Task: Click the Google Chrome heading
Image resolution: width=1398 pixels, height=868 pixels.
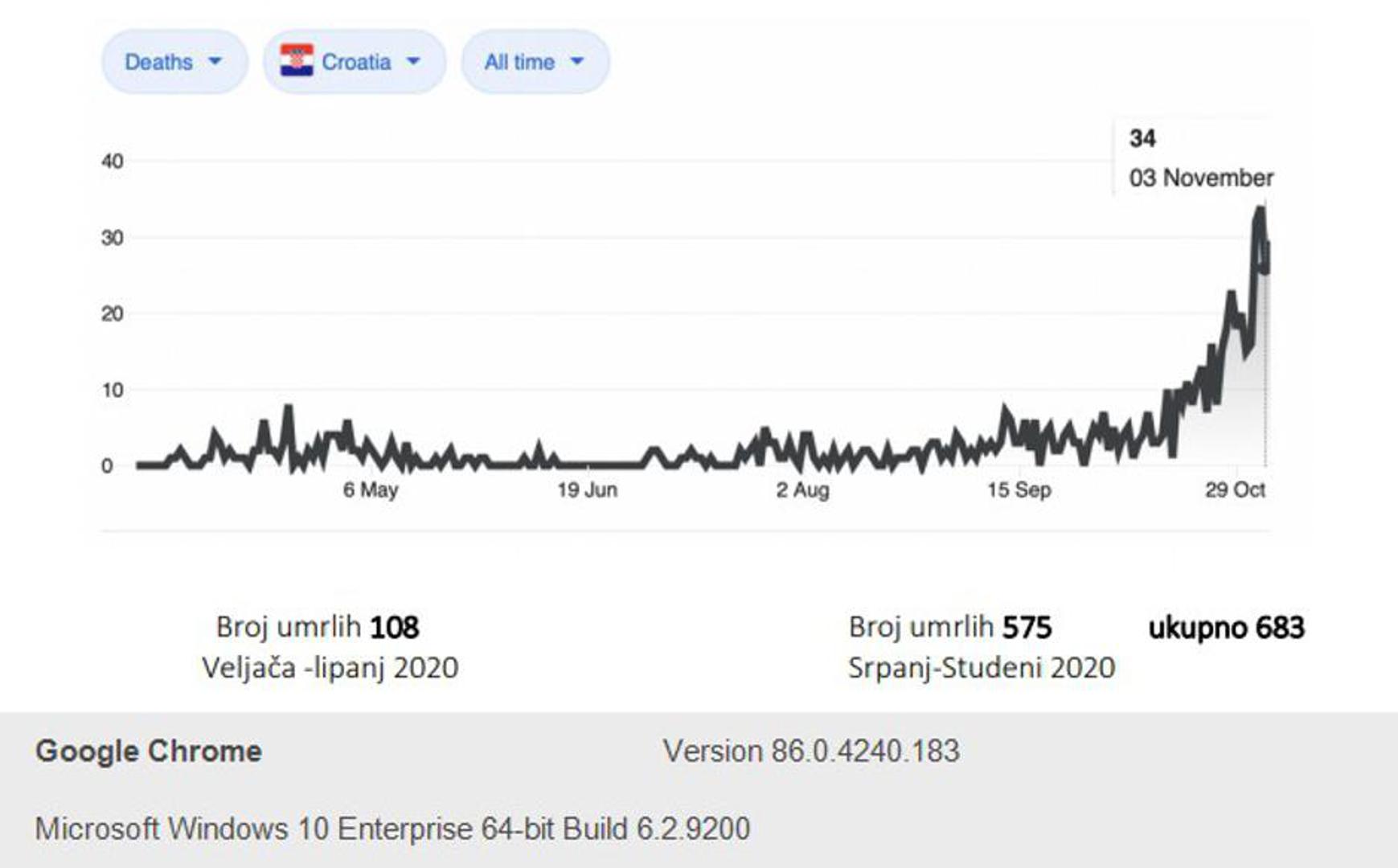Action: [149, 751]
